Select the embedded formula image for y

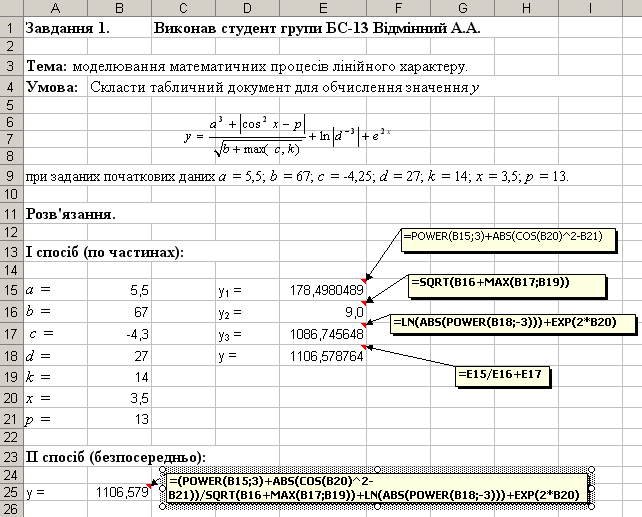(x=287, y=135)
